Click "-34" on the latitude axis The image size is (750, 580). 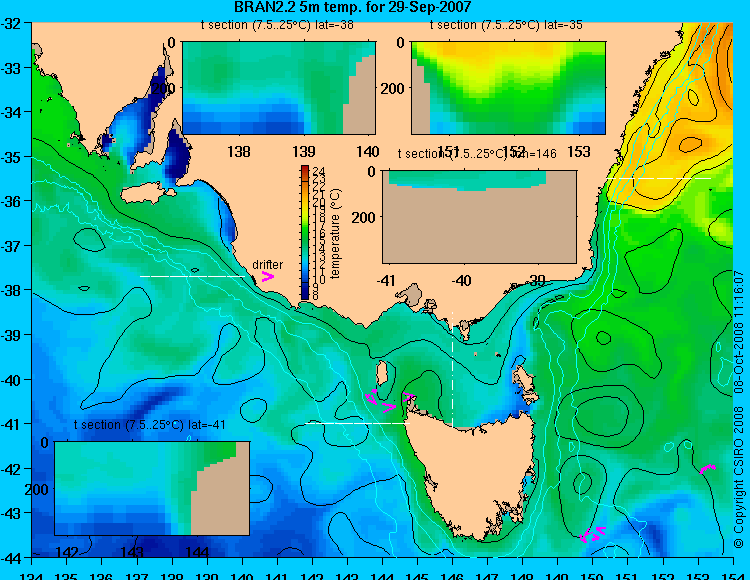[11, 112]
